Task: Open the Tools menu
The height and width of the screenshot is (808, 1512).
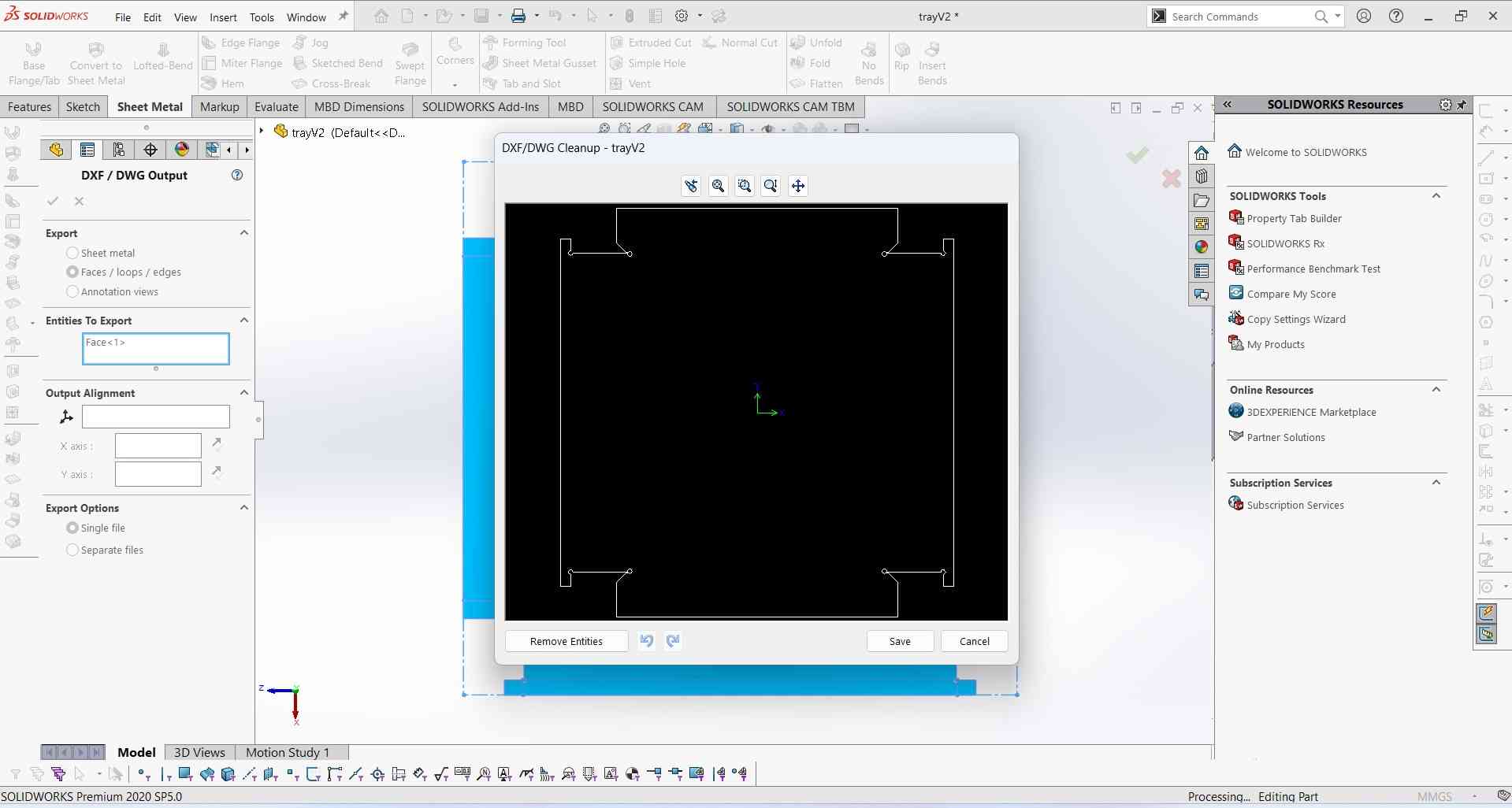Action: [262, 17]
